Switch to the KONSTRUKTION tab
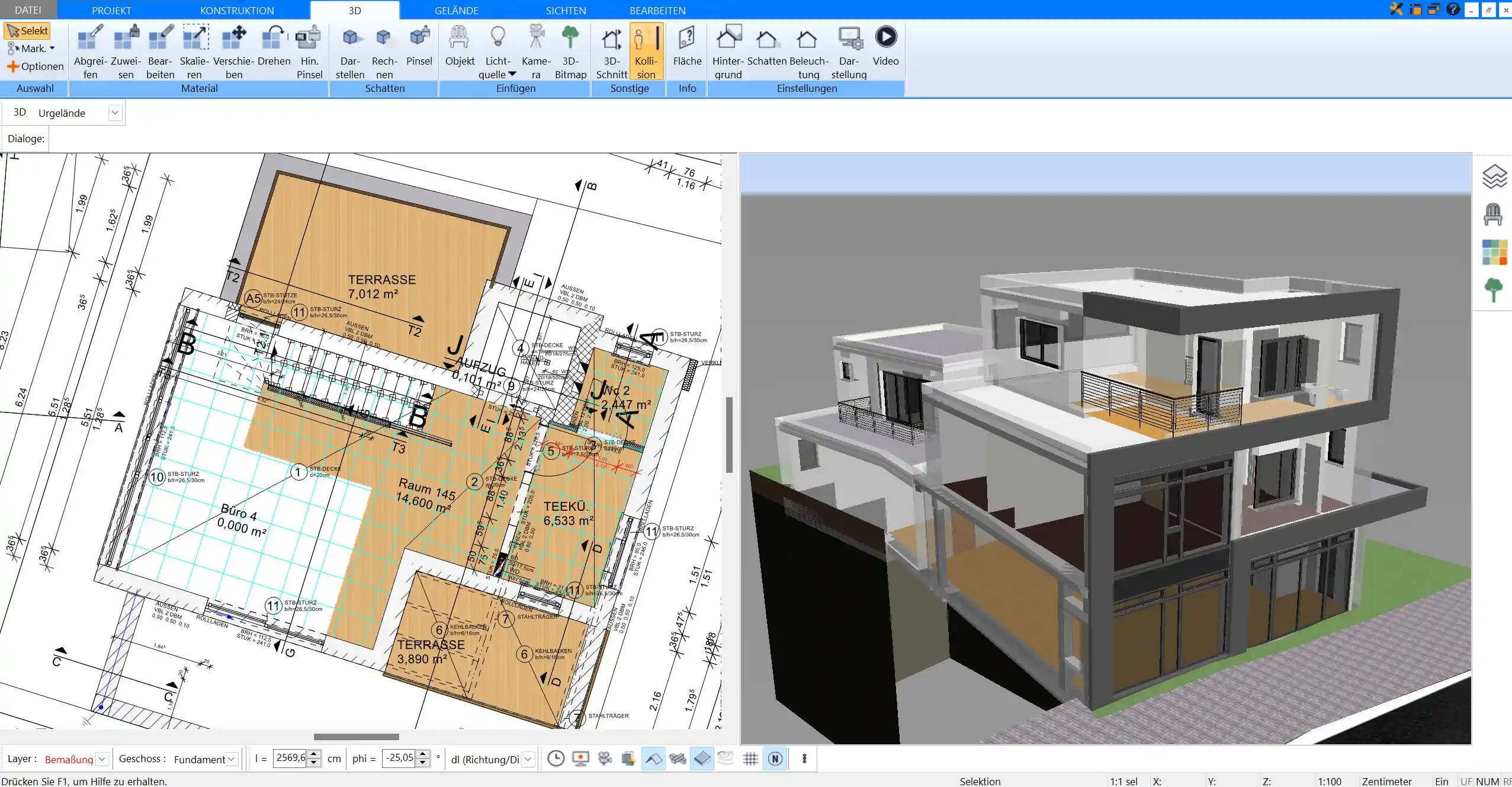The image size is (1512, 787). coord(237,10)
